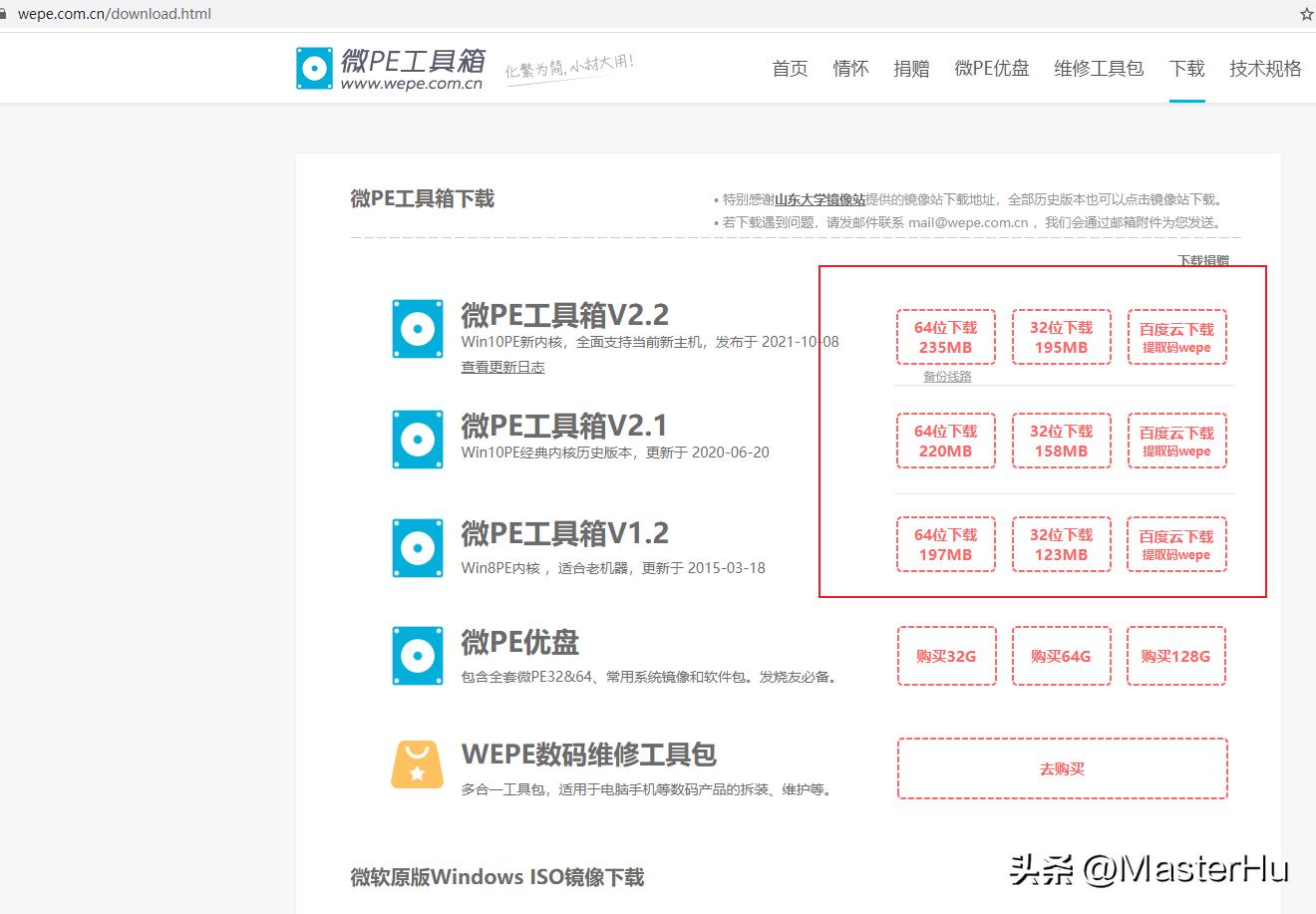The width and height of the screenshot is (1316, 914).
Task: Click the disc icon next to 微PE优盘
Action: tap(417, 655)
